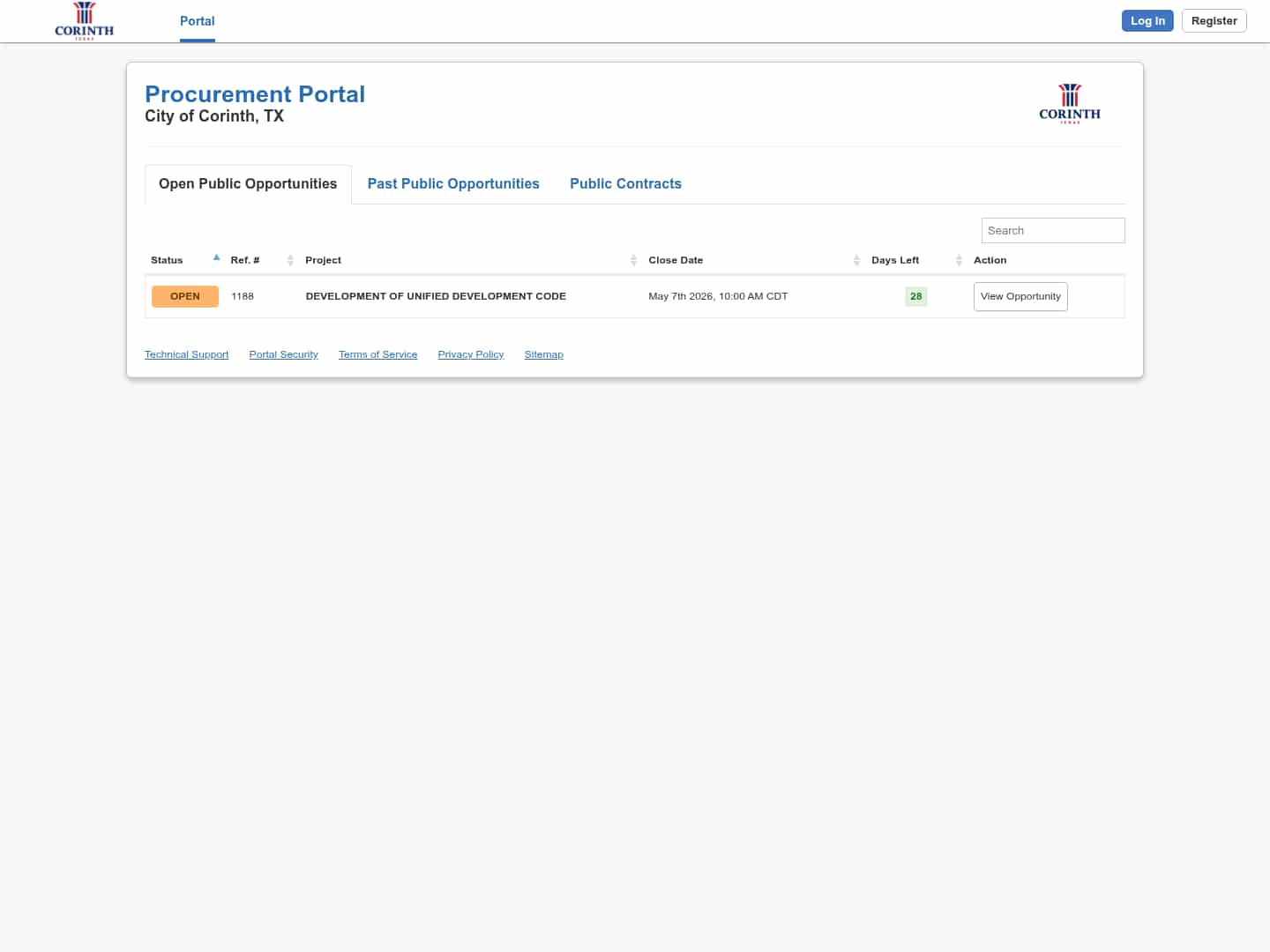
Task: Sort the table by Days Left column arrows
Action: tap(959, 260)
